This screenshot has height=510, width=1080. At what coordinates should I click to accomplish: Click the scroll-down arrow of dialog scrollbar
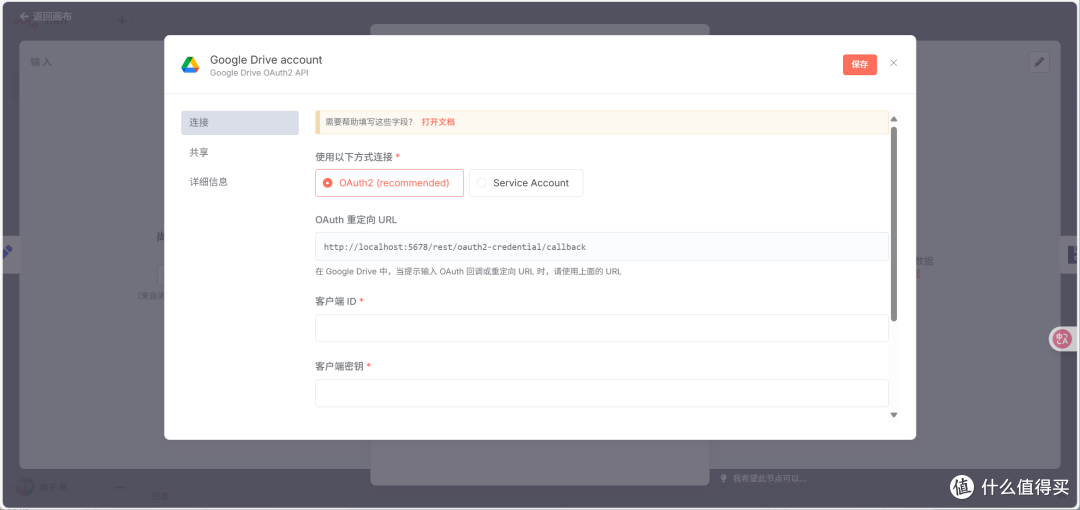tap(894, 415)
